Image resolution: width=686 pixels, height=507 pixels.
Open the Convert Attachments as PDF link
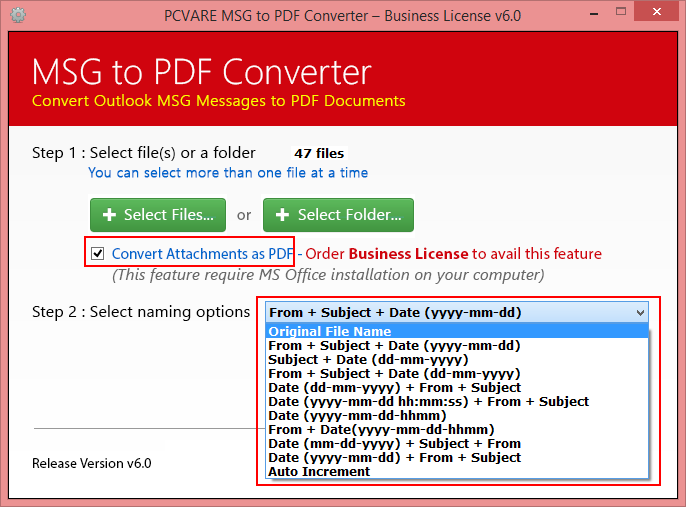(x=202, y=253)
